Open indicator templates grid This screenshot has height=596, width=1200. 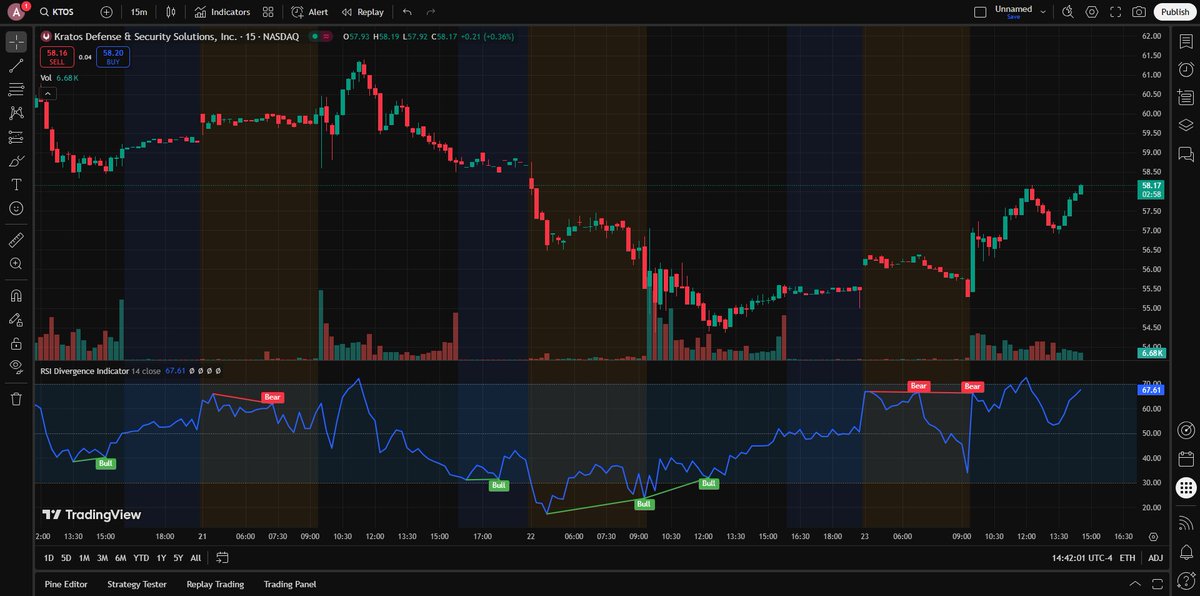coord(268,12)
